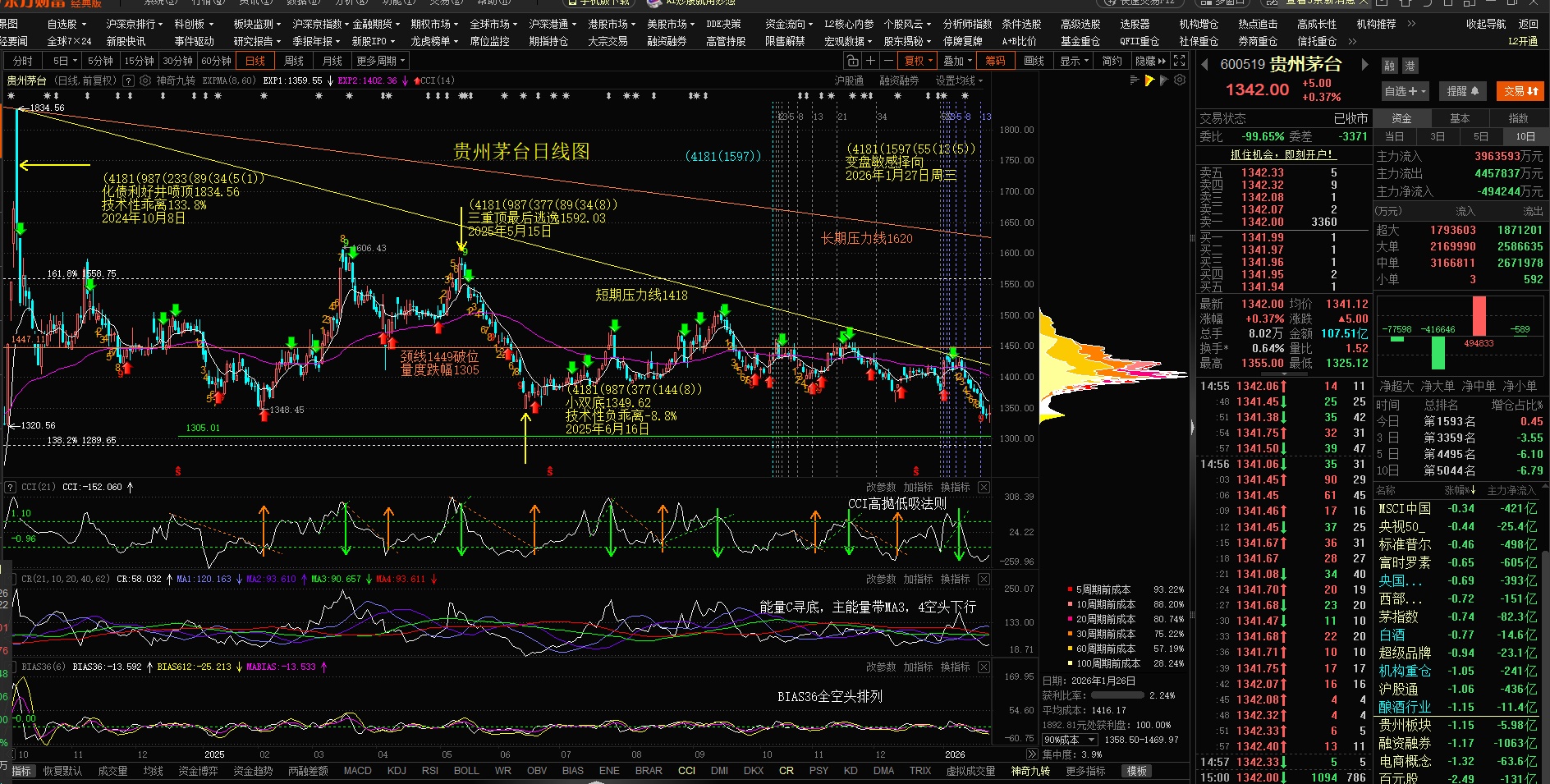Screen dimensions: 1550x784
Task: Click 改参数 in CCI panel
Action: click(x=881, y=488)
